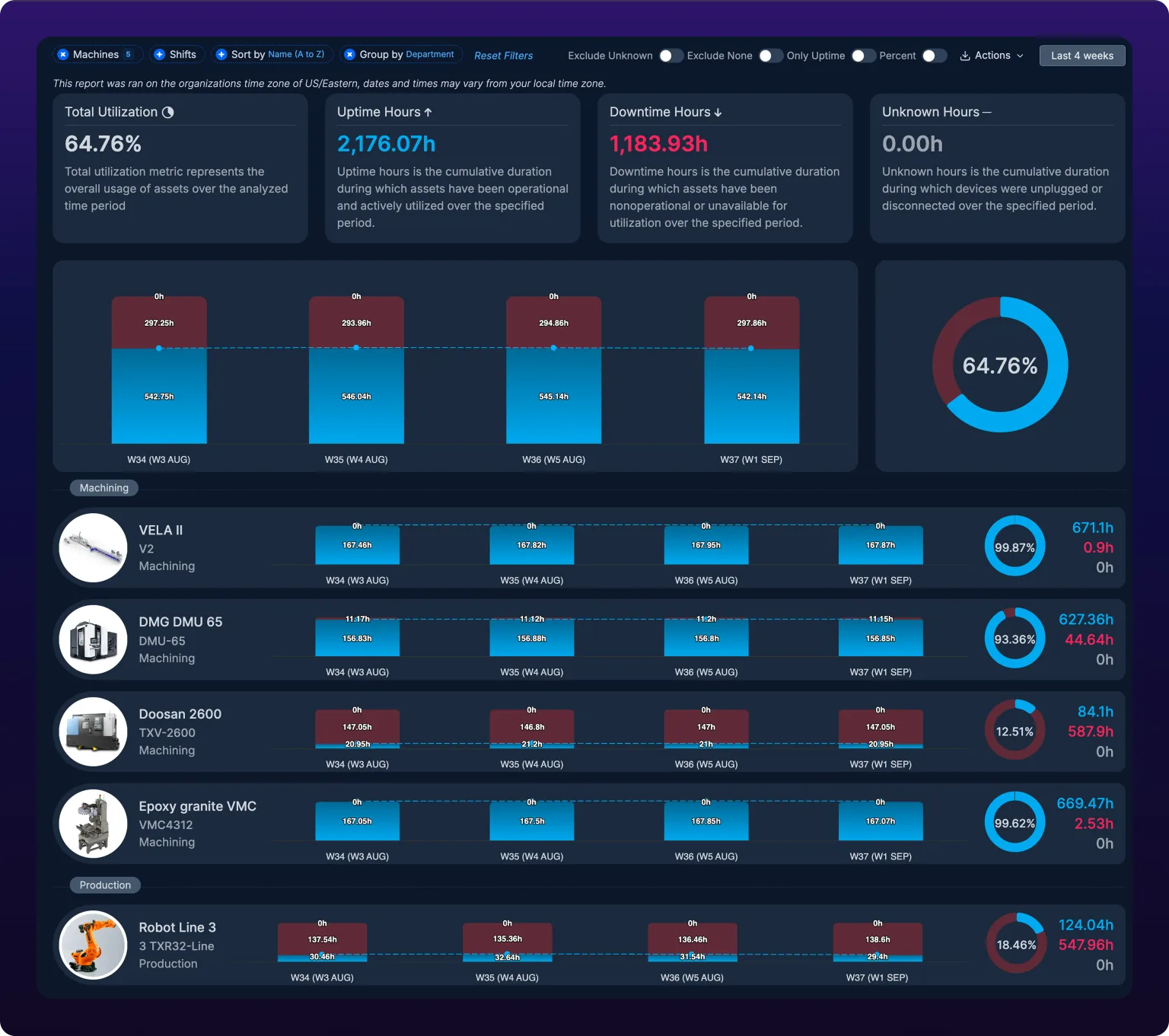The image size is (1169, 1036).
Task: Click the large 64.76% utilization donut chart
Action: click(x=1000, y=365)
